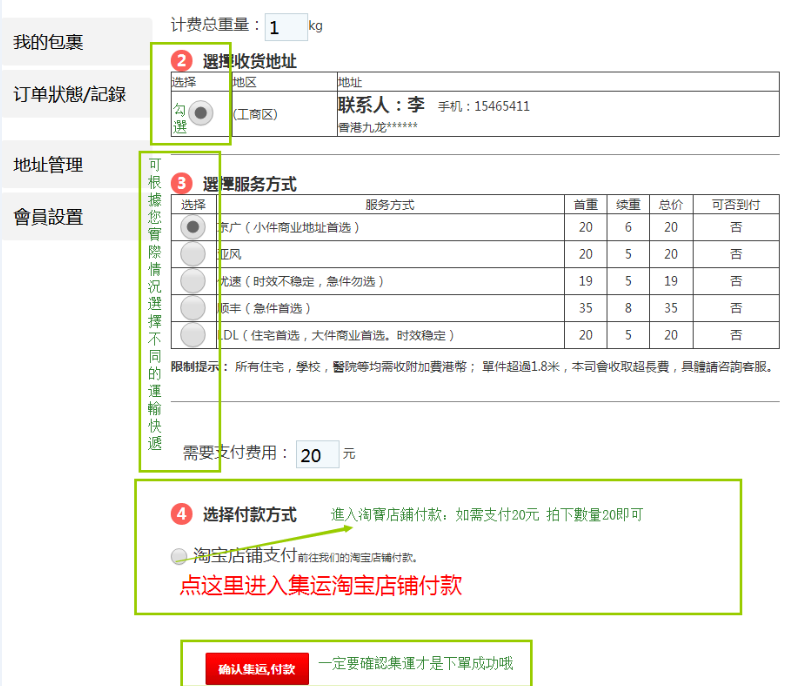Choose the LDL shipping service radio
This screenshot has height=686, width=791.
click(193, 335)
